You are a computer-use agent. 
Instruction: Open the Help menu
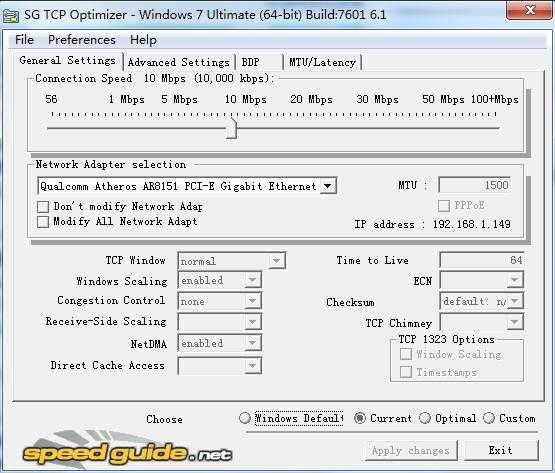point(143,40)
